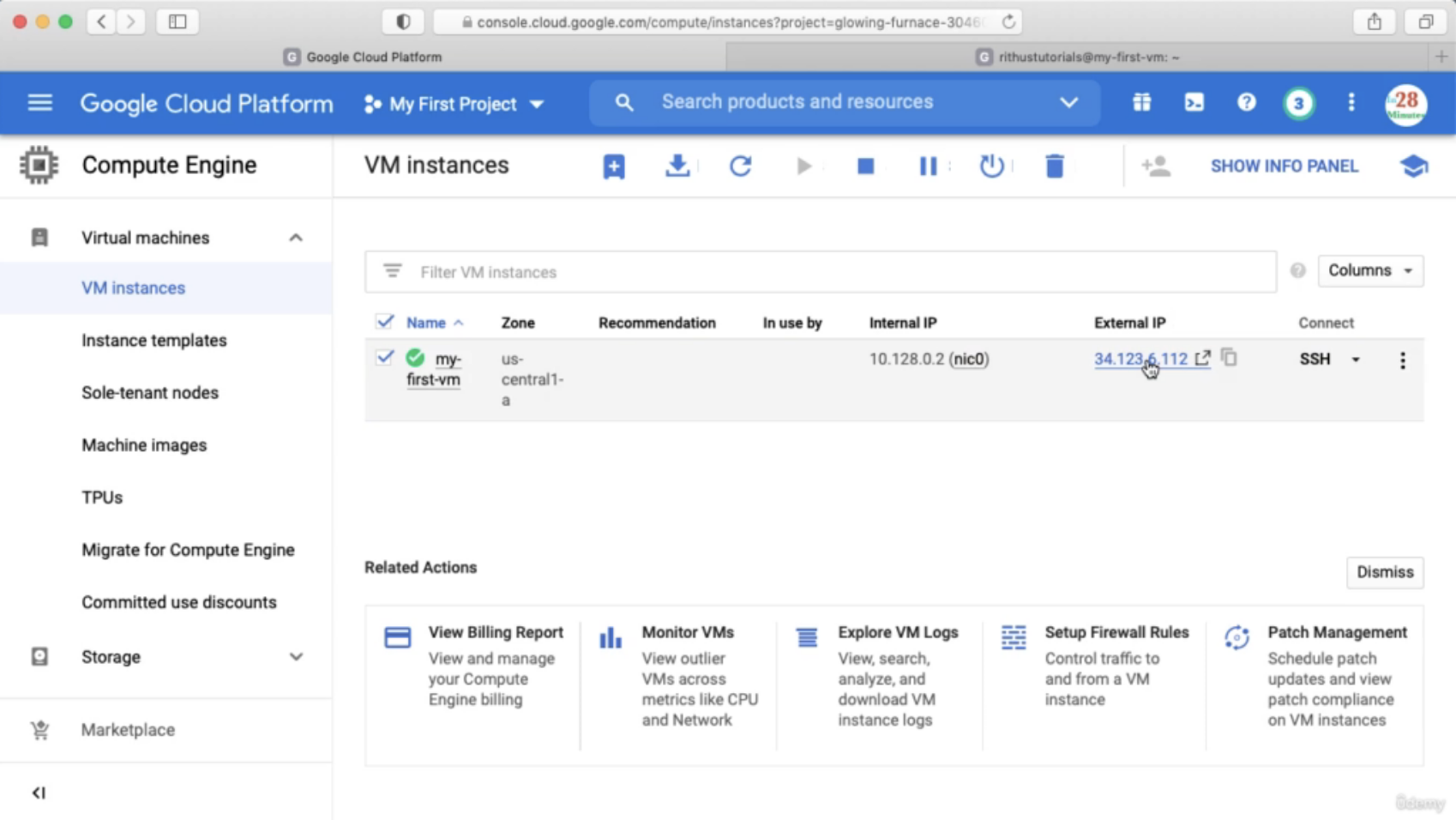The height and width of the screenshot is (820, 1456).
Task: Click the Search products and resources field
Action: click(x=845, y=103)
